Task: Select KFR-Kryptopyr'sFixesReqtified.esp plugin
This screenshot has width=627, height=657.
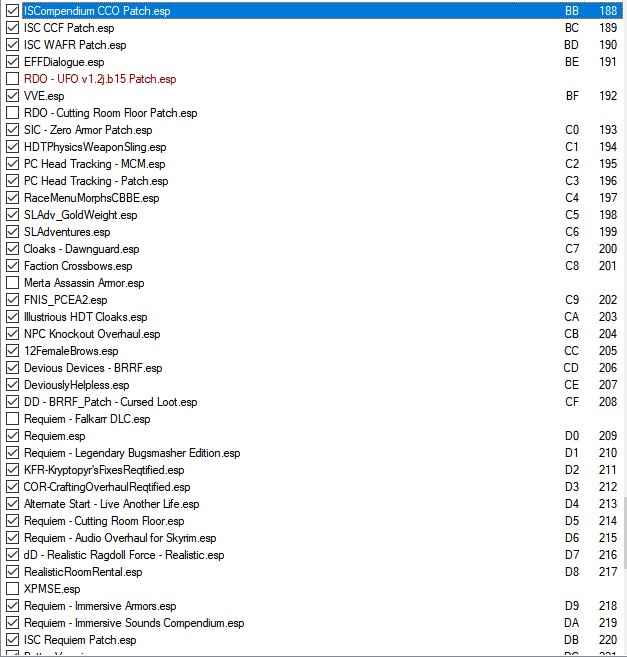Action: coord(104,470)
